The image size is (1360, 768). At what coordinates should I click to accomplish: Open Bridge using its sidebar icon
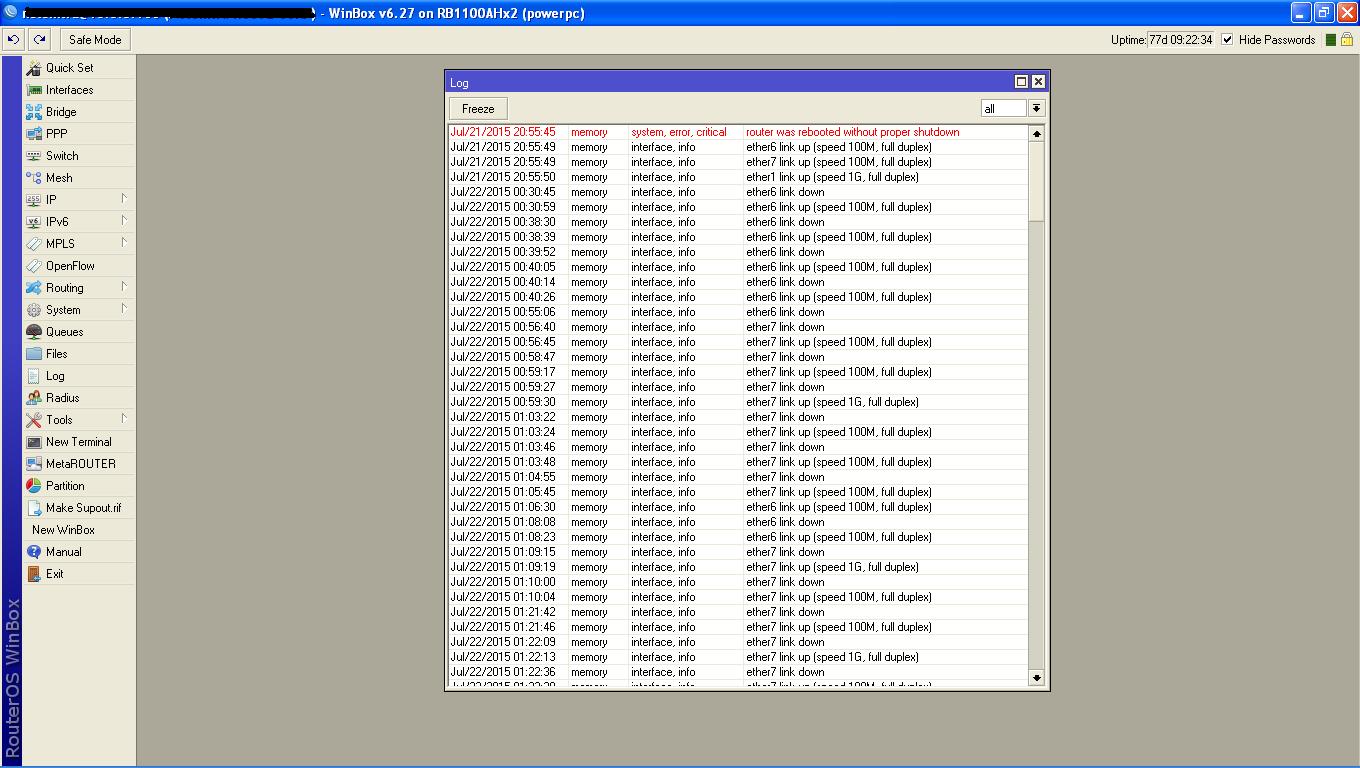[x=34, y=112]
